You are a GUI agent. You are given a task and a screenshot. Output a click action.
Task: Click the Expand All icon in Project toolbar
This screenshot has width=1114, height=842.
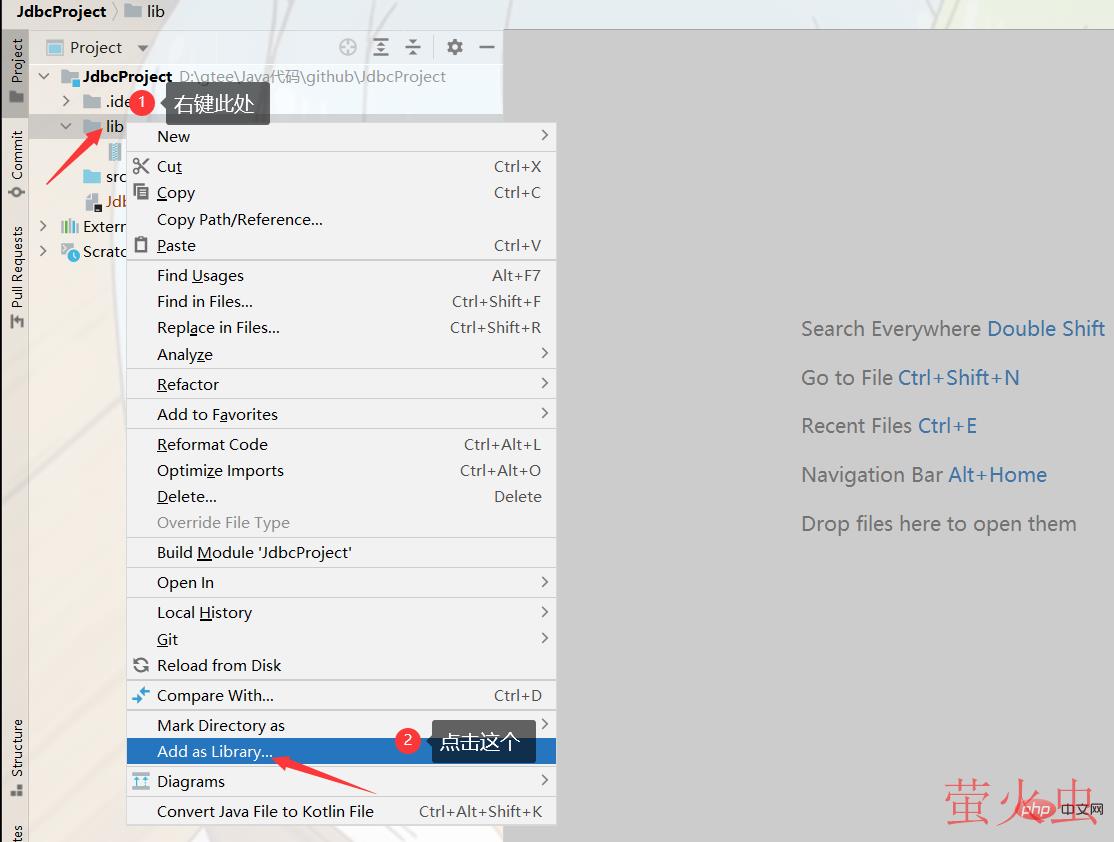(x=381, y=47)
